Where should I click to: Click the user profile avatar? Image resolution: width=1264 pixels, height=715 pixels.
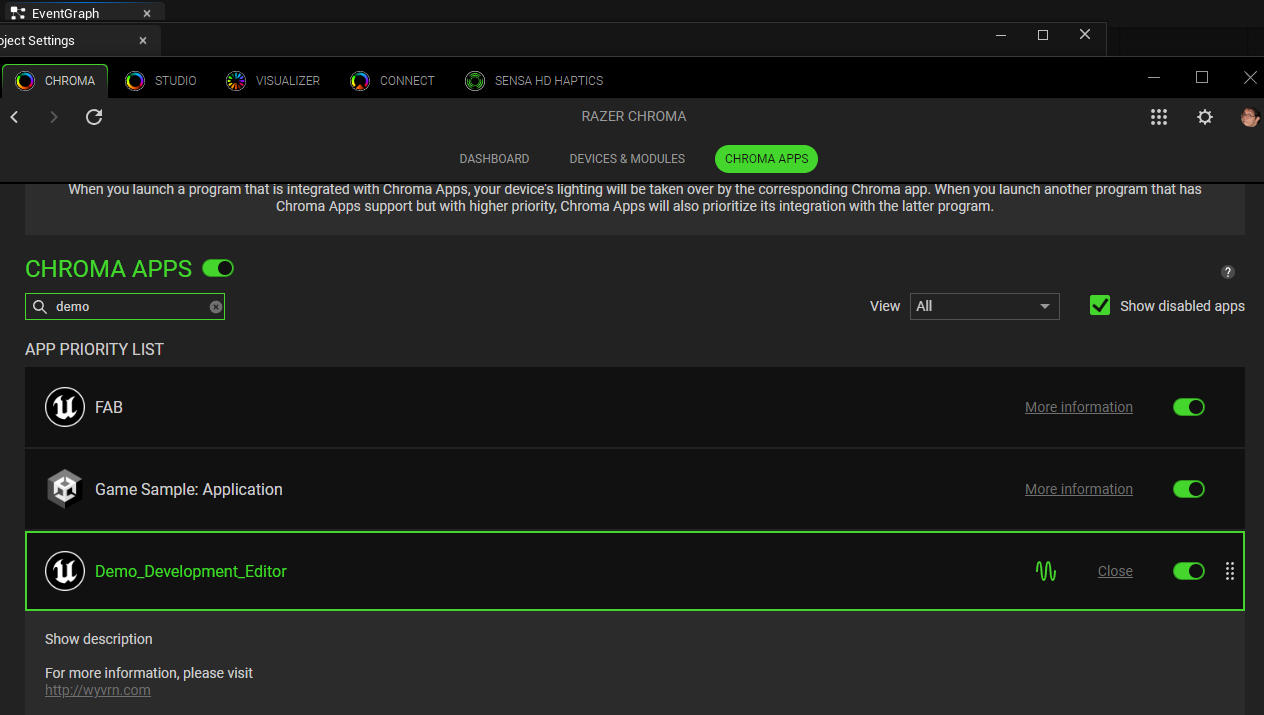[x=1249, y=117]
